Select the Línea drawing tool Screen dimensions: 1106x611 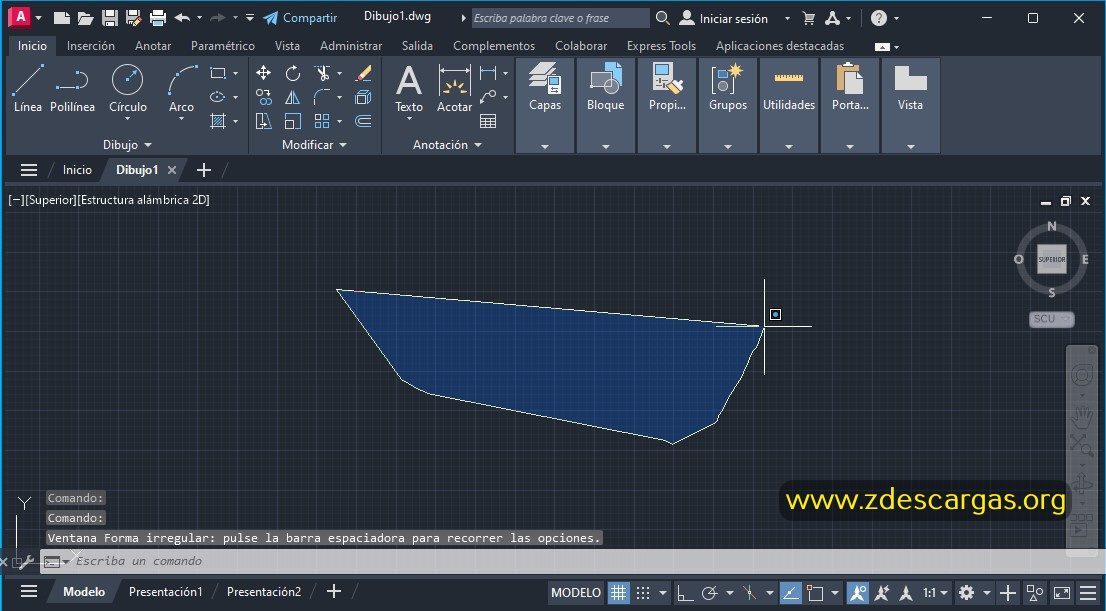click(x=28, y=88)
